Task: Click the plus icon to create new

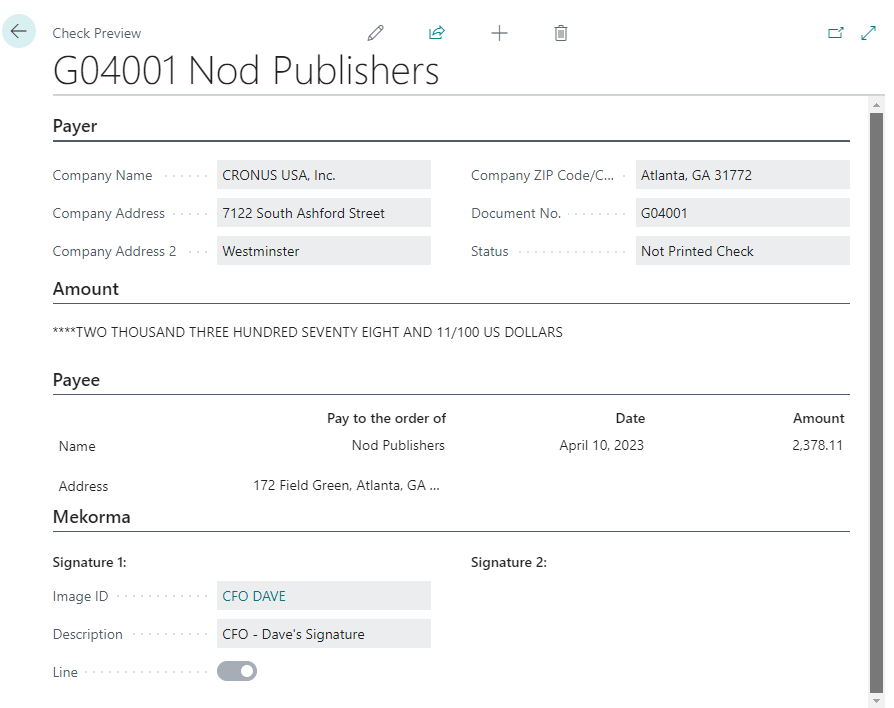Action: (x=499, y=33)
